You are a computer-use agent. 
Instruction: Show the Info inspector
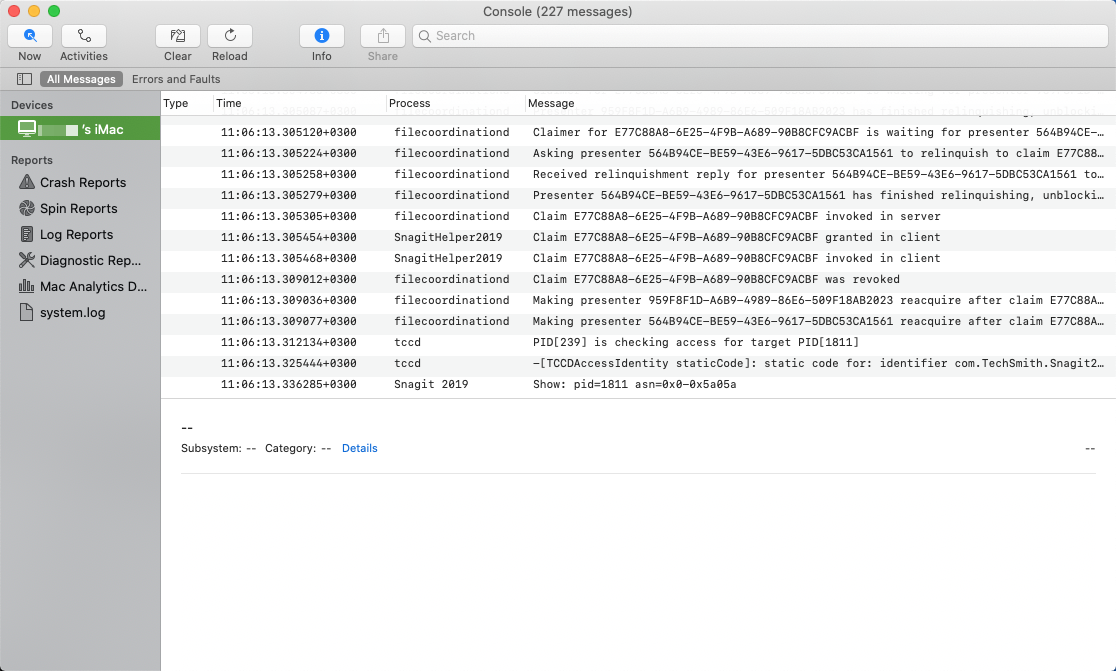322,36
